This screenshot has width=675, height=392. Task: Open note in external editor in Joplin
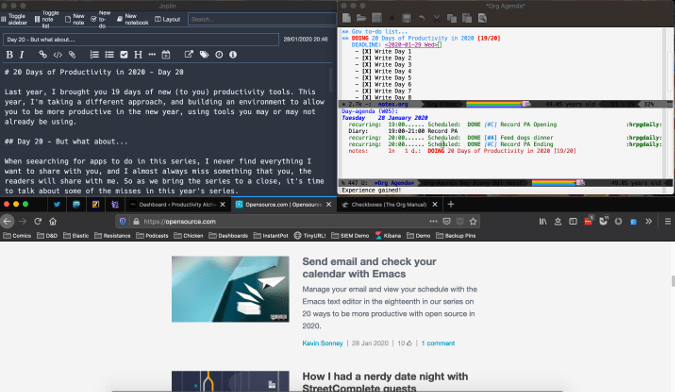click(x=189, y=55)
